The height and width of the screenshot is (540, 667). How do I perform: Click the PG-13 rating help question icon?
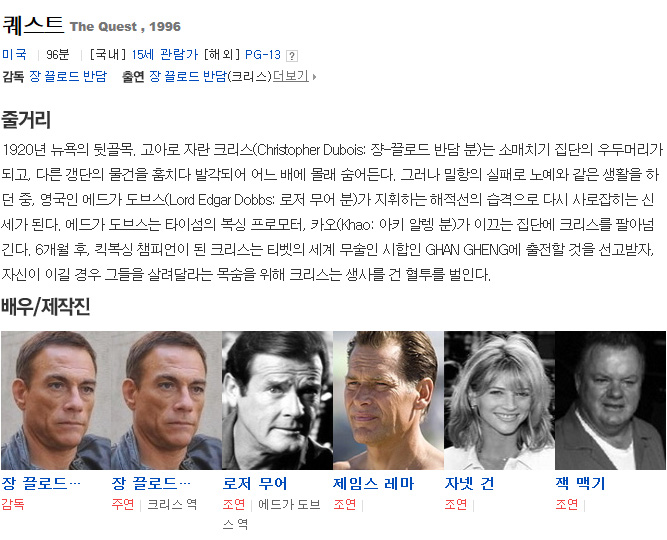pyautogui.click(x=292, y=56)
